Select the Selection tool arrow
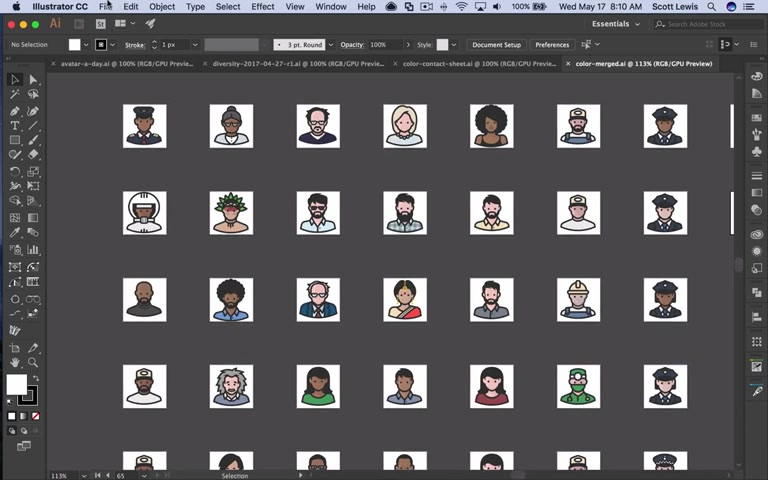 15,79
